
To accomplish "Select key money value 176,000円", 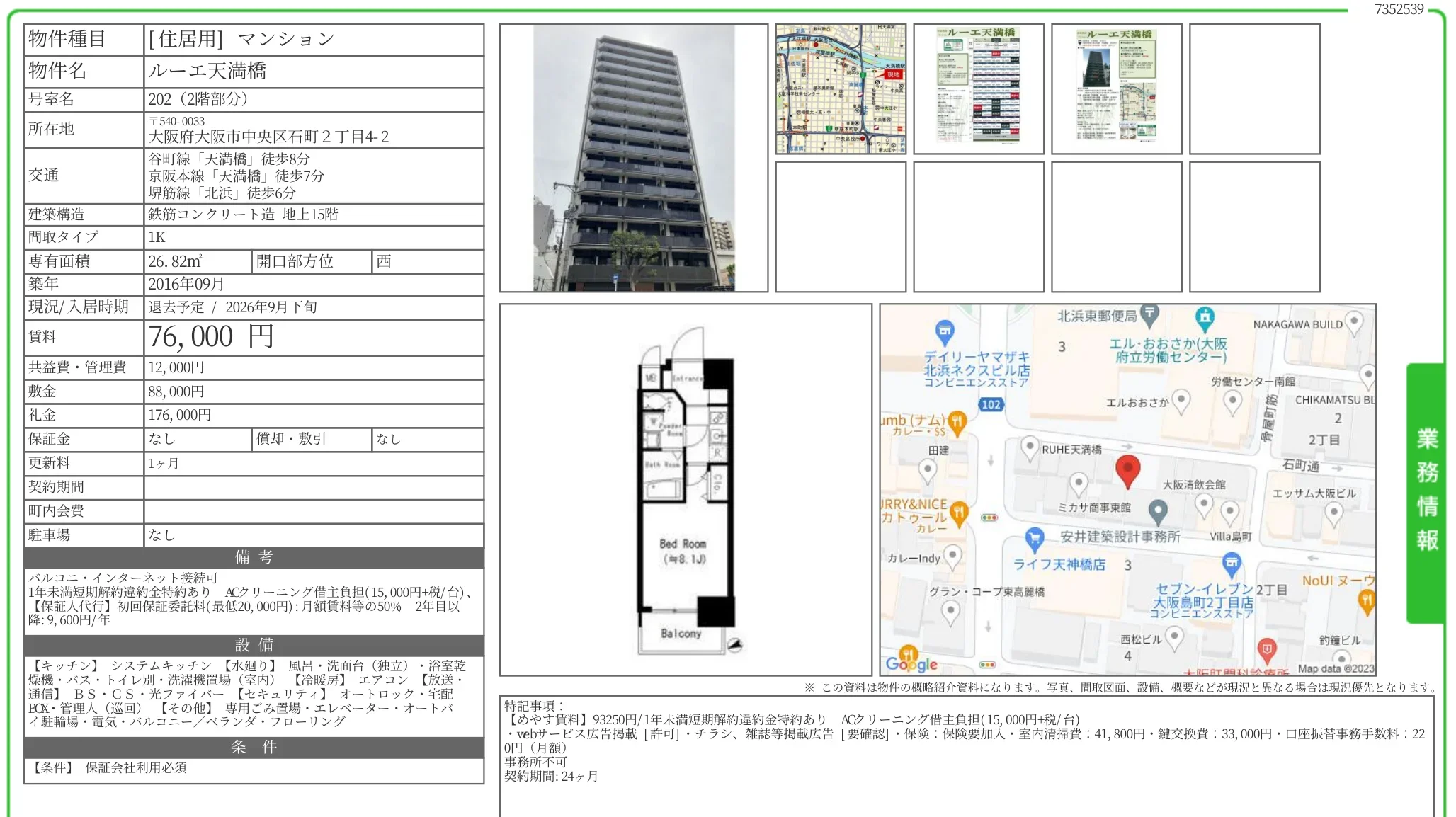I will click(x=180, y=415).
